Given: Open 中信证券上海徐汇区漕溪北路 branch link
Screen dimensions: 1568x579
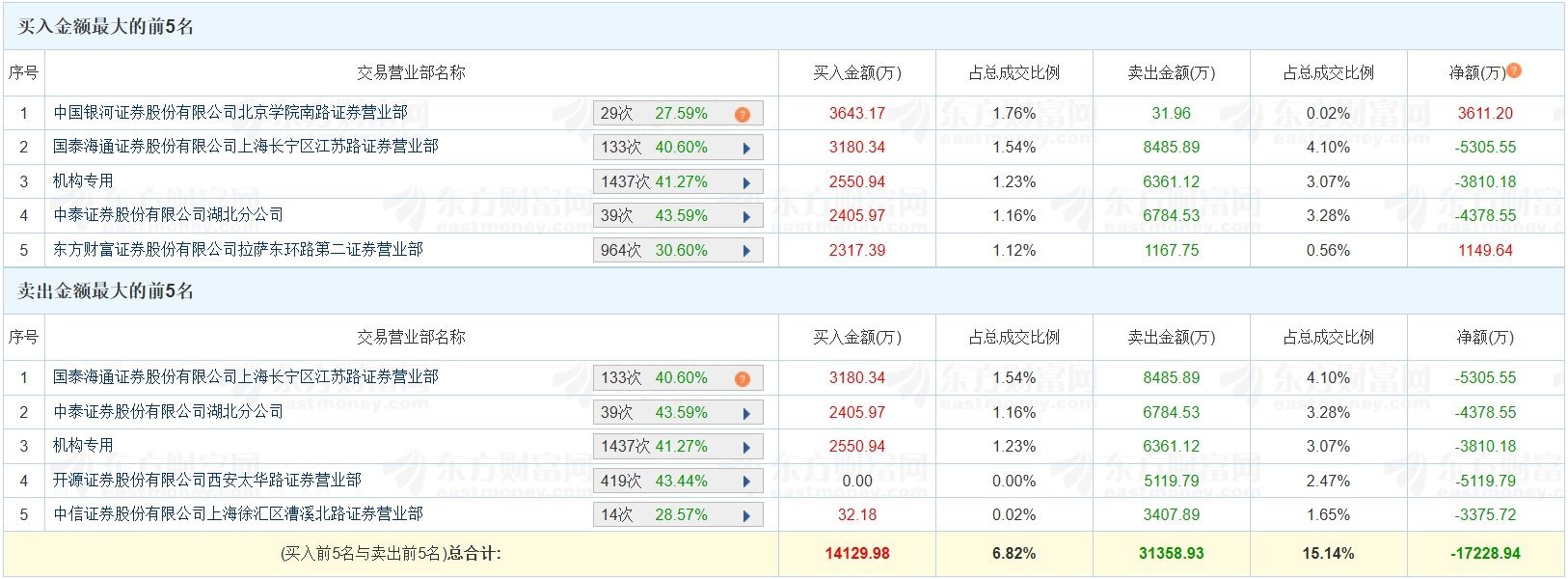Looking at the screenshot, I should pyautogui.click(x=238, y=514).
